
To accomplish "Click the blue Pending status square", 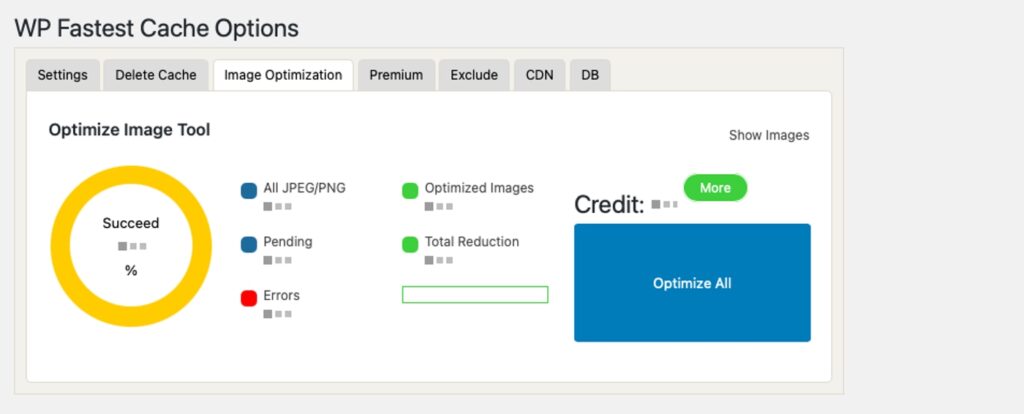I will click(x=249, y=244).
